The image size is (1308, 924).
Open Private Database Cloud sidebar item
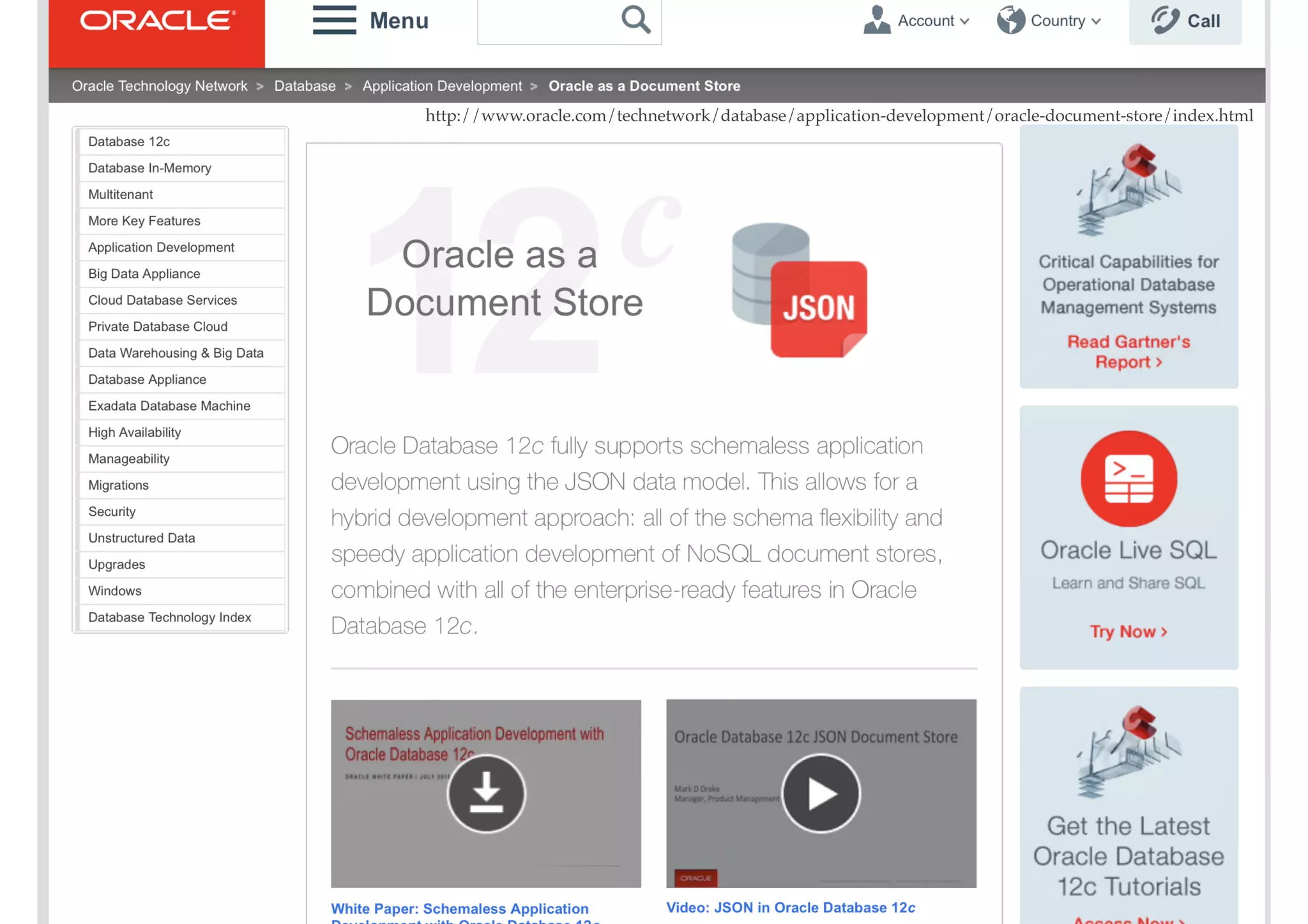181,326
